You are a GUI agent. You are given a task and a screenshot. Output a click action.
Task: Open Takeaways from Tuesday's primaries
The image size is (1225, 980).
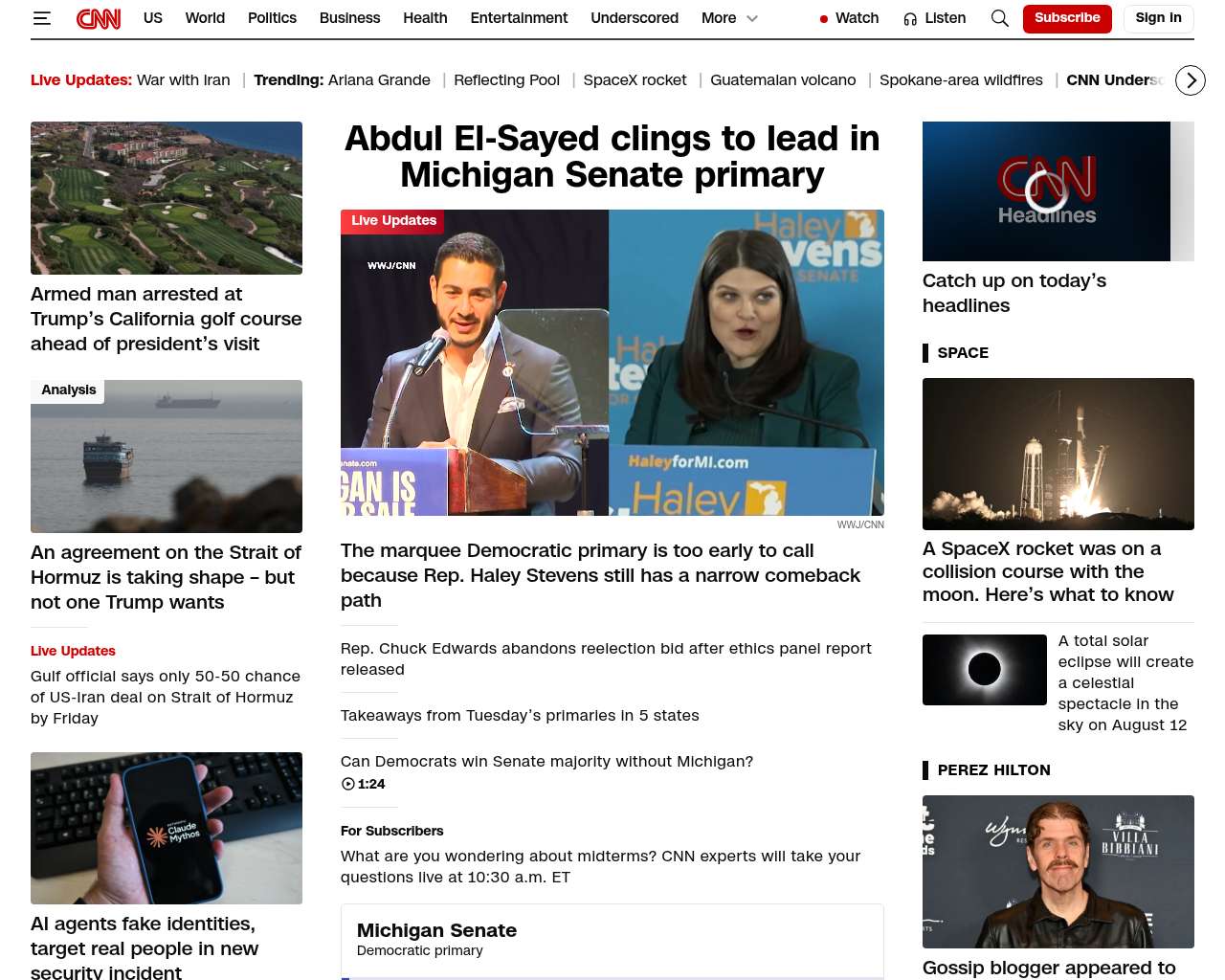(x=520, y=716)
